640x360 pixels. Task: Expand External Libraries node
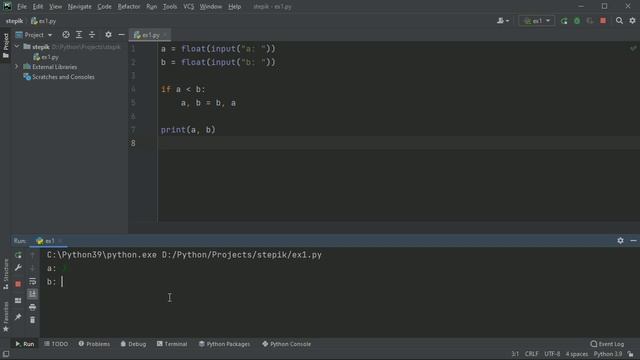click(x=17, y=67)
